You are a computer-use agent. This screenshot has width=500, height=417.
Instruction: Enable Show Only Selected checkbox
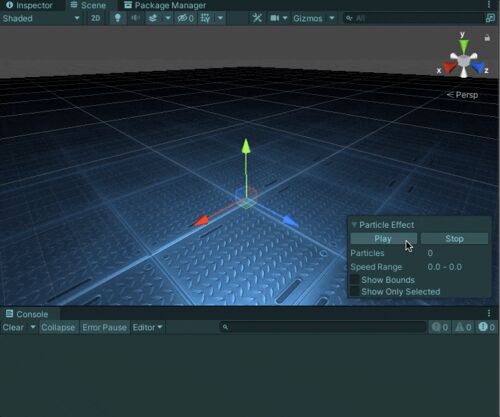[355, 292]
